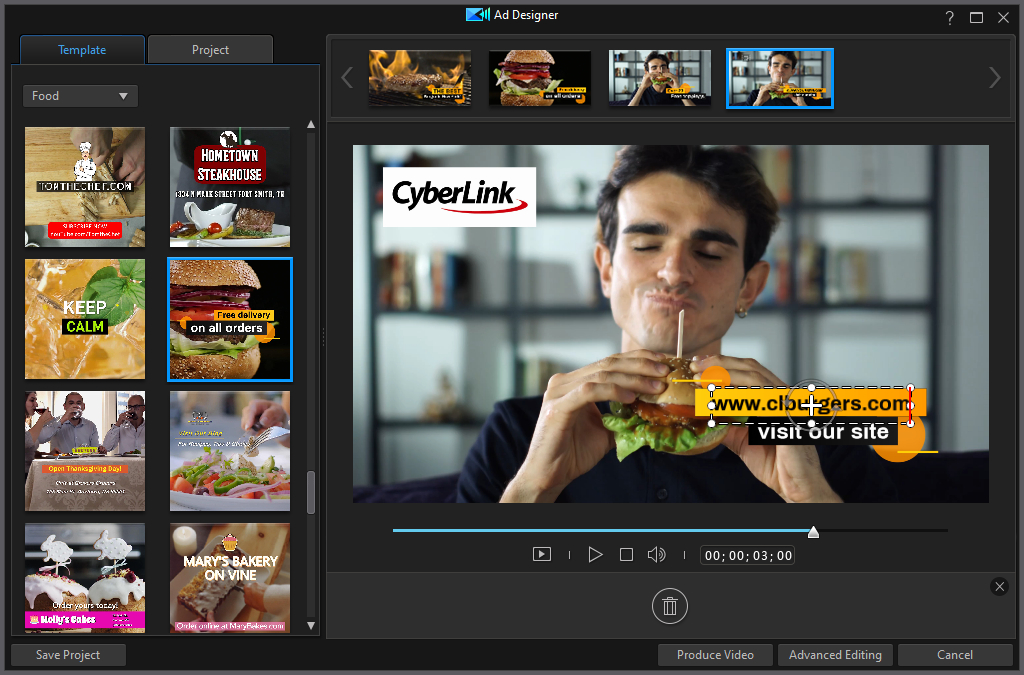
Task: Select the www.clburgers.com text box
Action: (x=810, y=405)
